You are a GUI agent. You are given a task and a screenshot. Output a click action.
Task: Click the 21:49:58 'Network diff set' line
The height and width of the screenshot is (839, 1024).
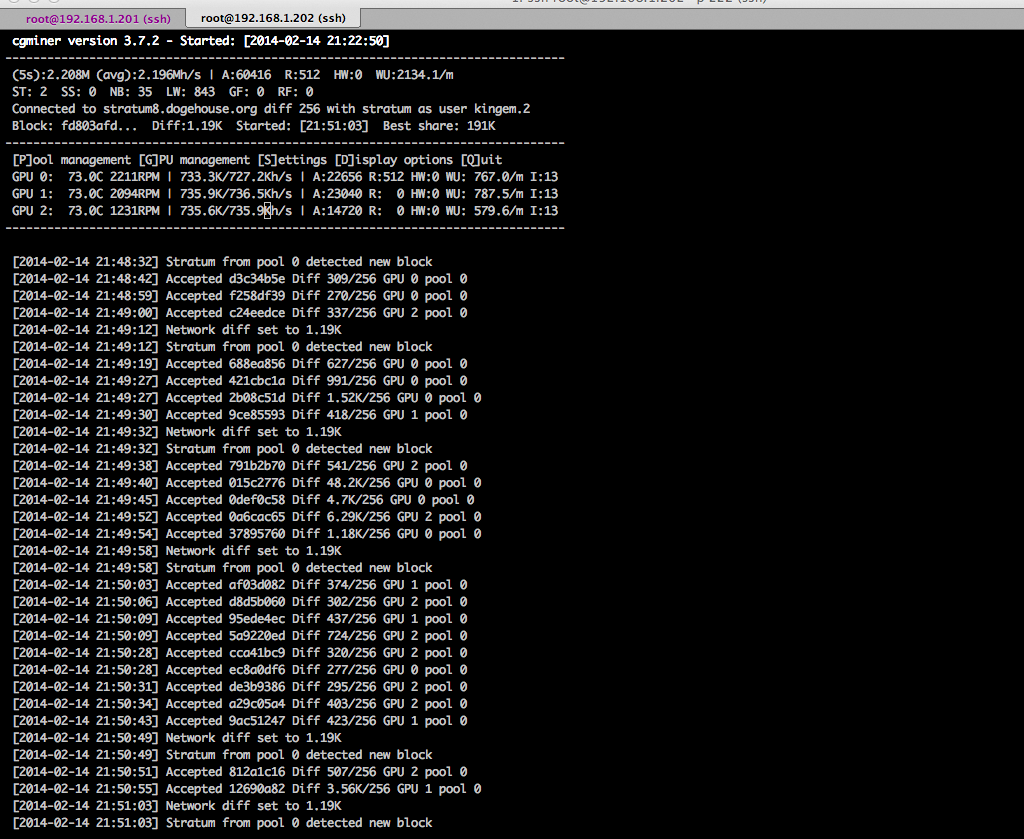177,550
